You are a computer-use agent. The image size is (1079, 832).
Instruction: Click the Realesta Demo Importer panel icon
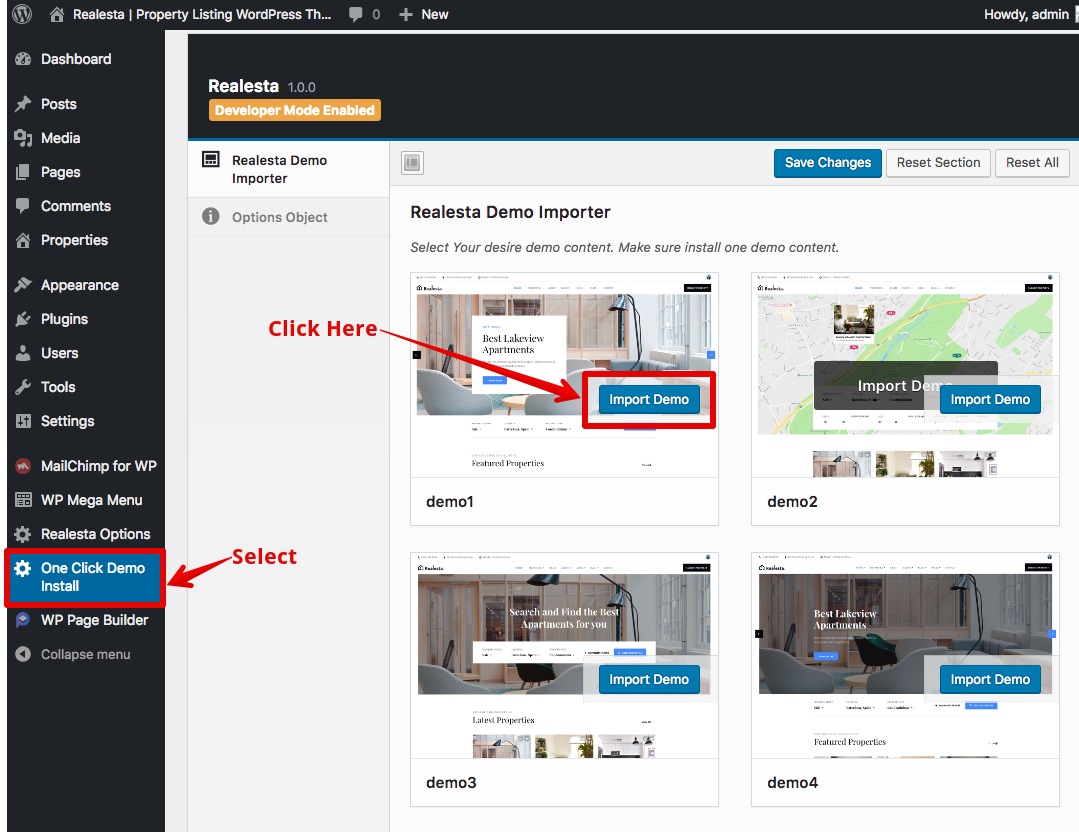pyautogui.click(x=211, y=160)
